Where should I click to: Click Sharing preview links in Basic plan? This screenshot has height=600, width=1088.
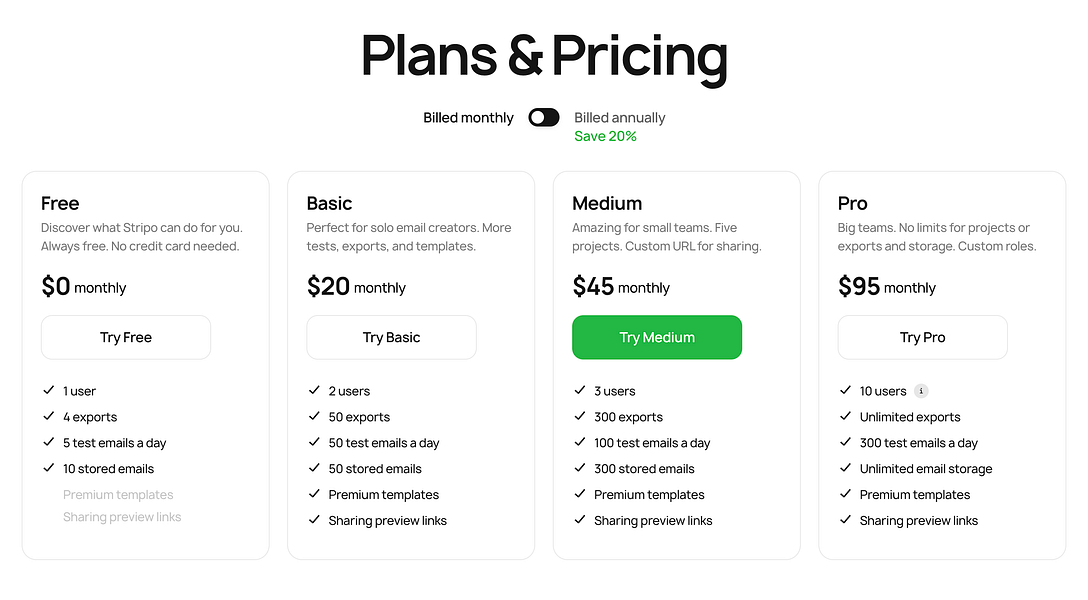[x=387, y=521]
